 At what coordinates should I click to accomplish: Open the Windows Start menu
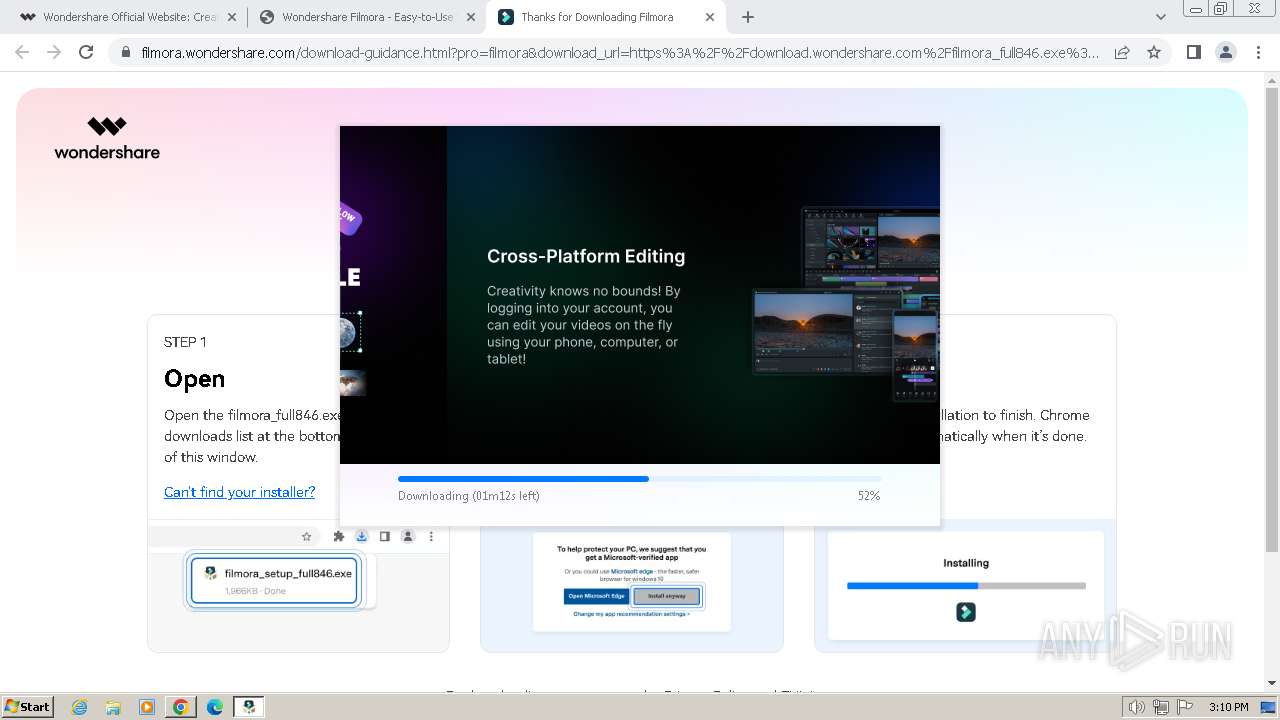point(28,706)
